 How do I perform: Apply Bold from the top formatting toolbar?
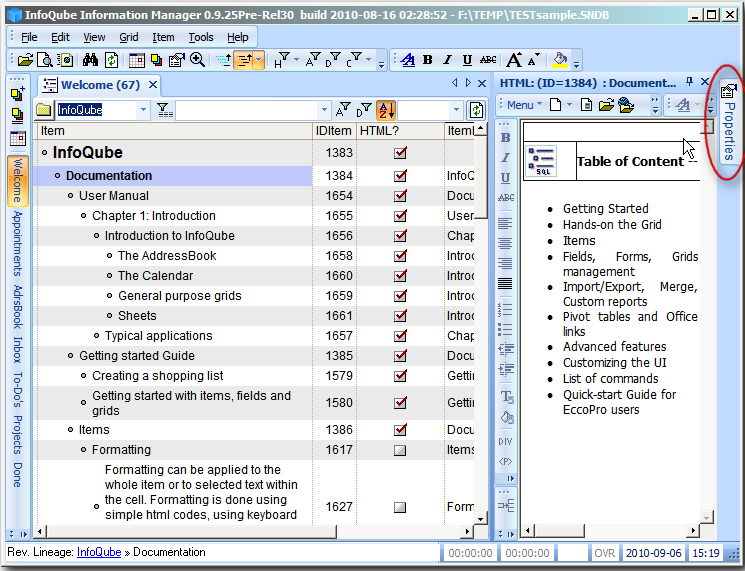pyautogui.click(x=428, y=60)
